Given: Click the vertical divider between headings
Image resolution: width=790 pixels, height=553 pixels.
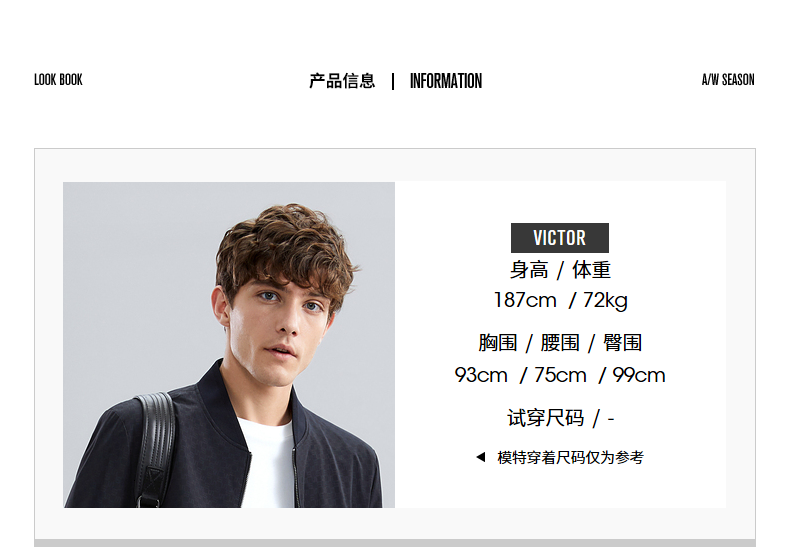Looking at the screenshot, I should click(393, 81).
